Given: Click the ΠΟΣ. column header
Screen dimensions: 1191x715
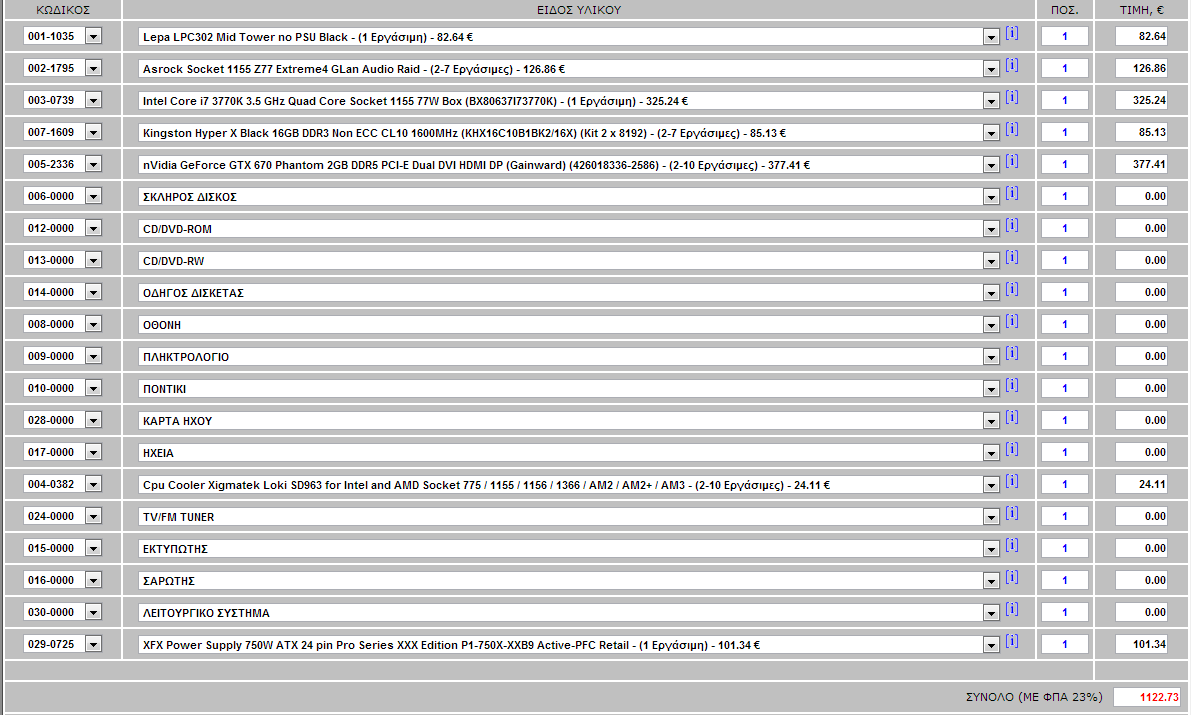Looking at the screenshot, I should [1064, 10].
